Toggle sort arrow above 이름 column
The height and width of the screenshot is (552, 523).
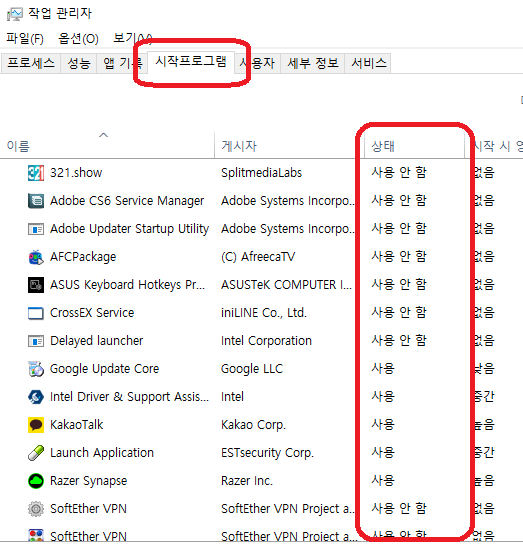point(103,135)
